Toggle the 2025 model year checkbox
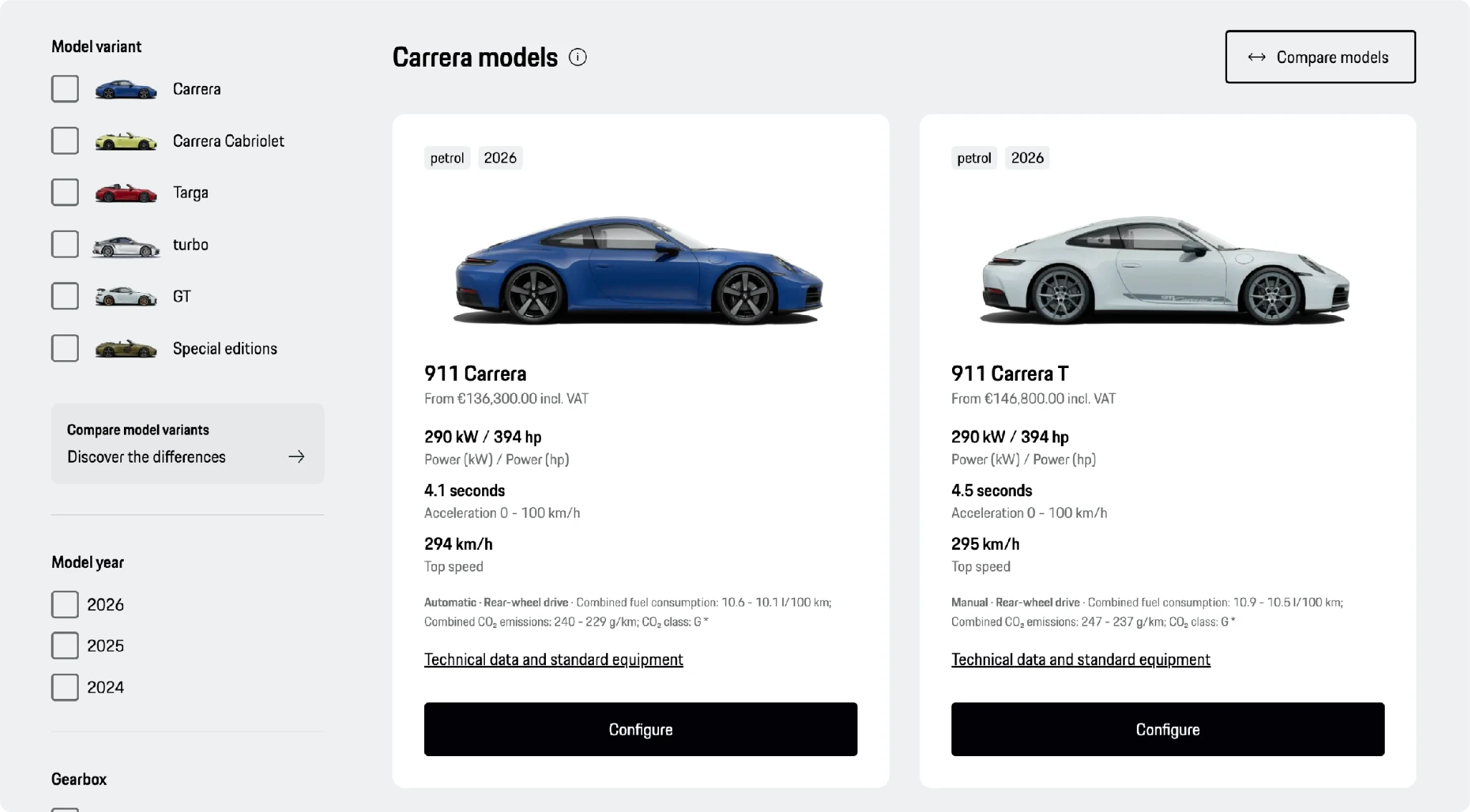The image size is (1470, 812). click(x=65, y=646)
